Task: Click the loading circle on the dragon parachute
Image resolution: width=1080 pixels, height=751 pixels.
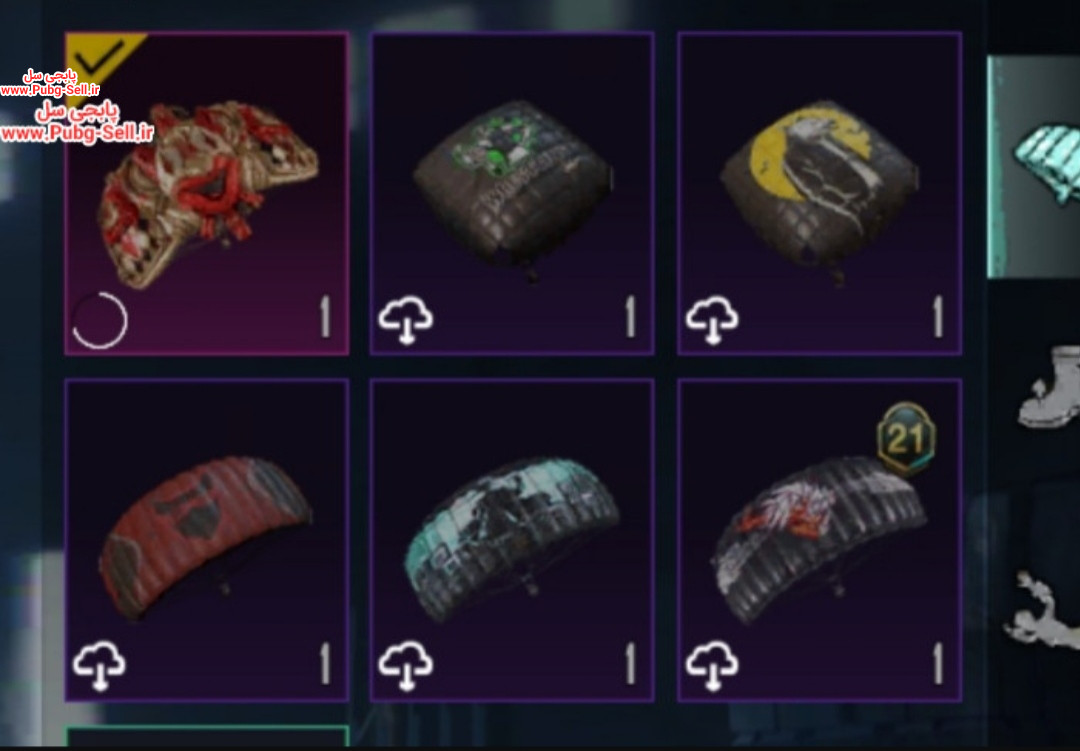Action: point(100,320)
